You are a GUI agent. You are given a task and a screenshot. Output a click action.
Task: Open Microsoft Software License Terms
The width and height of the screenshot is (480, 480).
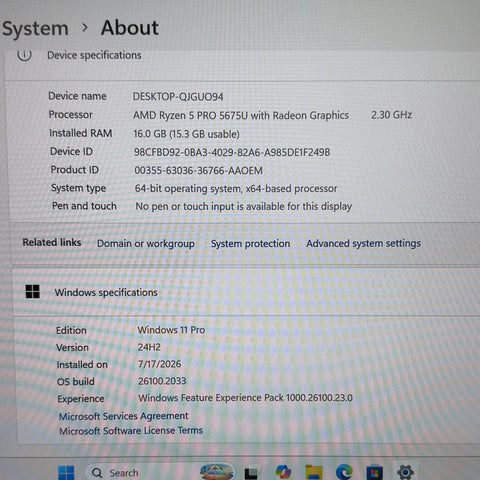(131, 431)
